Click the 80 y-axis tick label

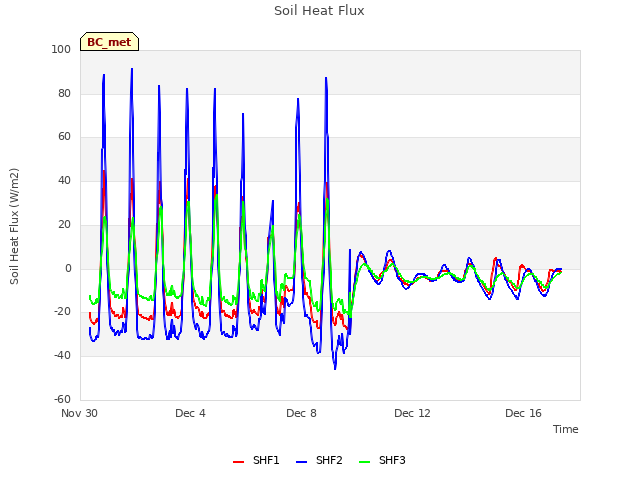point(64,93)
